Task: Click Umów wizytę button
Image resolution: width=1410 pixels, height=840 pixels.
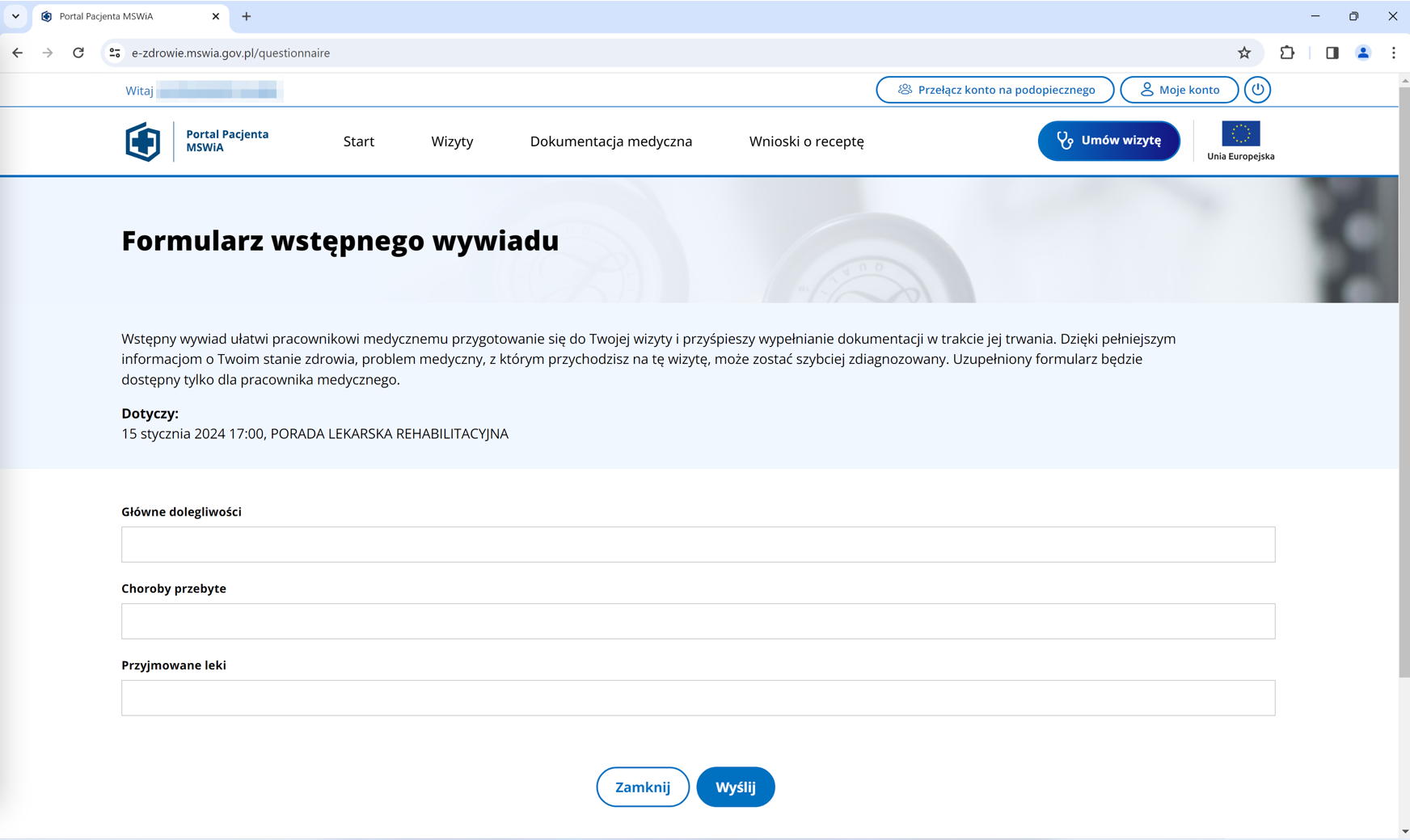Action: [1108, 141]
